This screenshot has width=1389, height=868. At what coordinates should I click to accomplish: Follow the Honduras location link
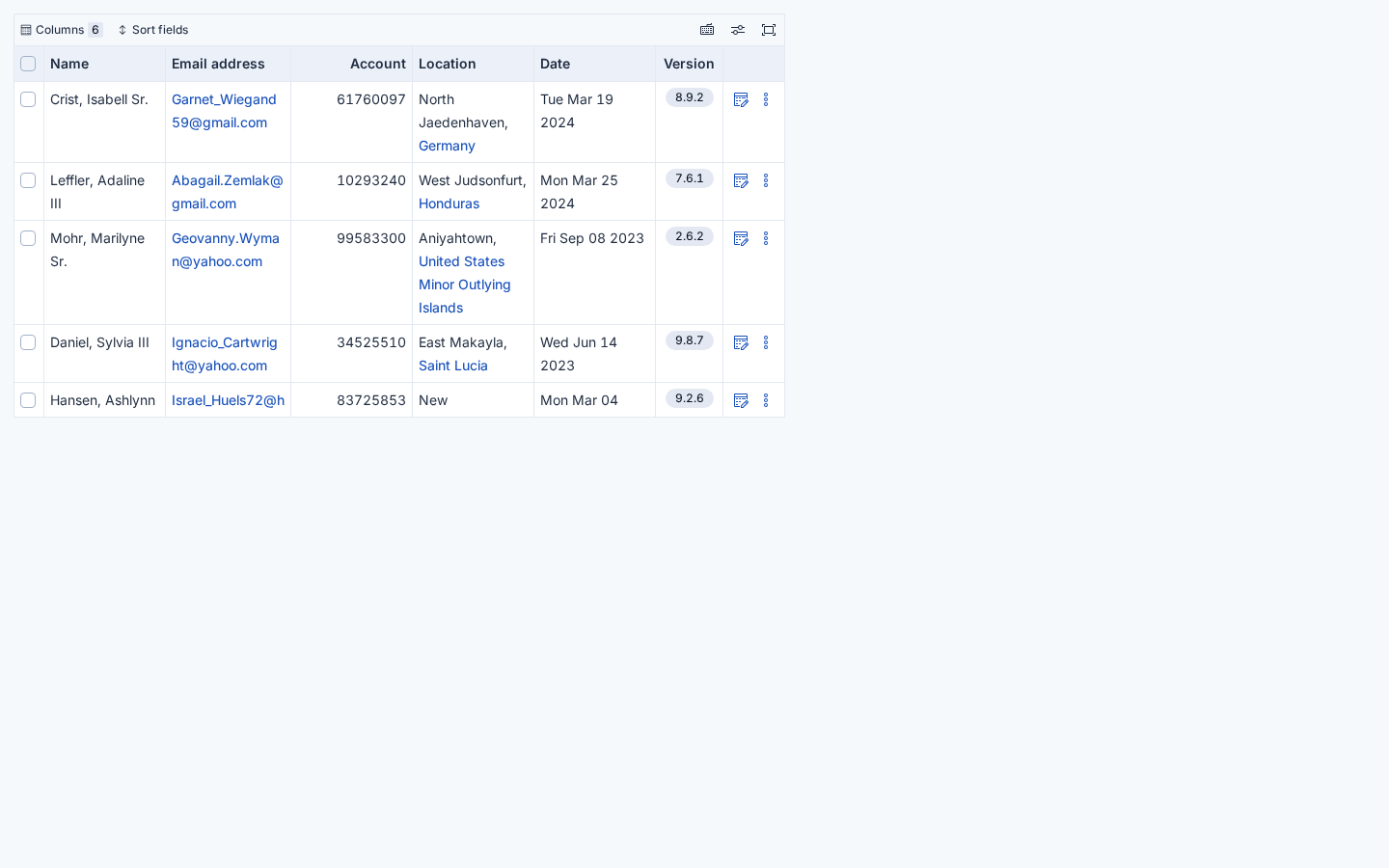coord(449,203)
